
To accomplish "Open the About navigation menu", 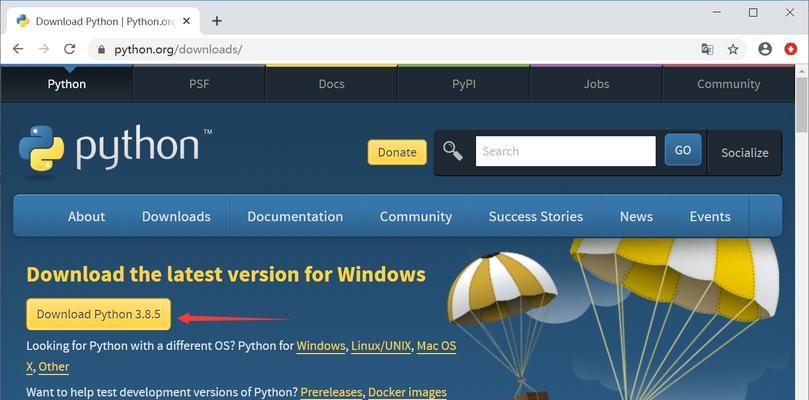I will pyautogui.click(x=86, y=216).
